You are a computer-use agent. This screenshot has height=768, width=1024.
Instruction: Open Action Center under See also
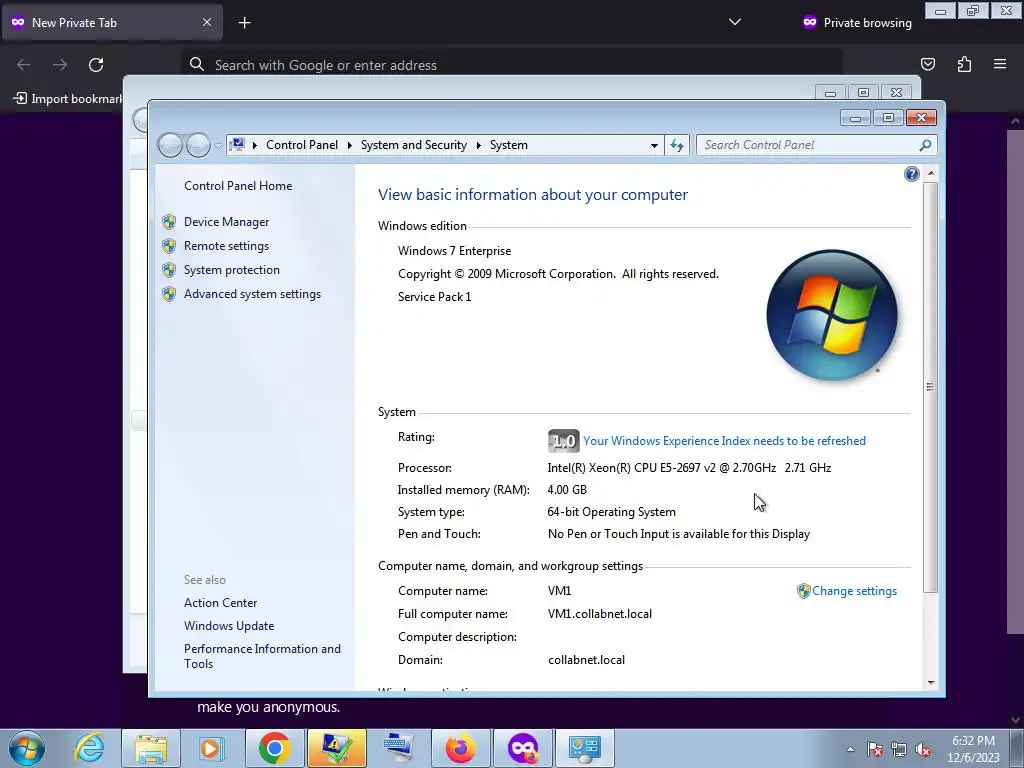coord(220,603)
